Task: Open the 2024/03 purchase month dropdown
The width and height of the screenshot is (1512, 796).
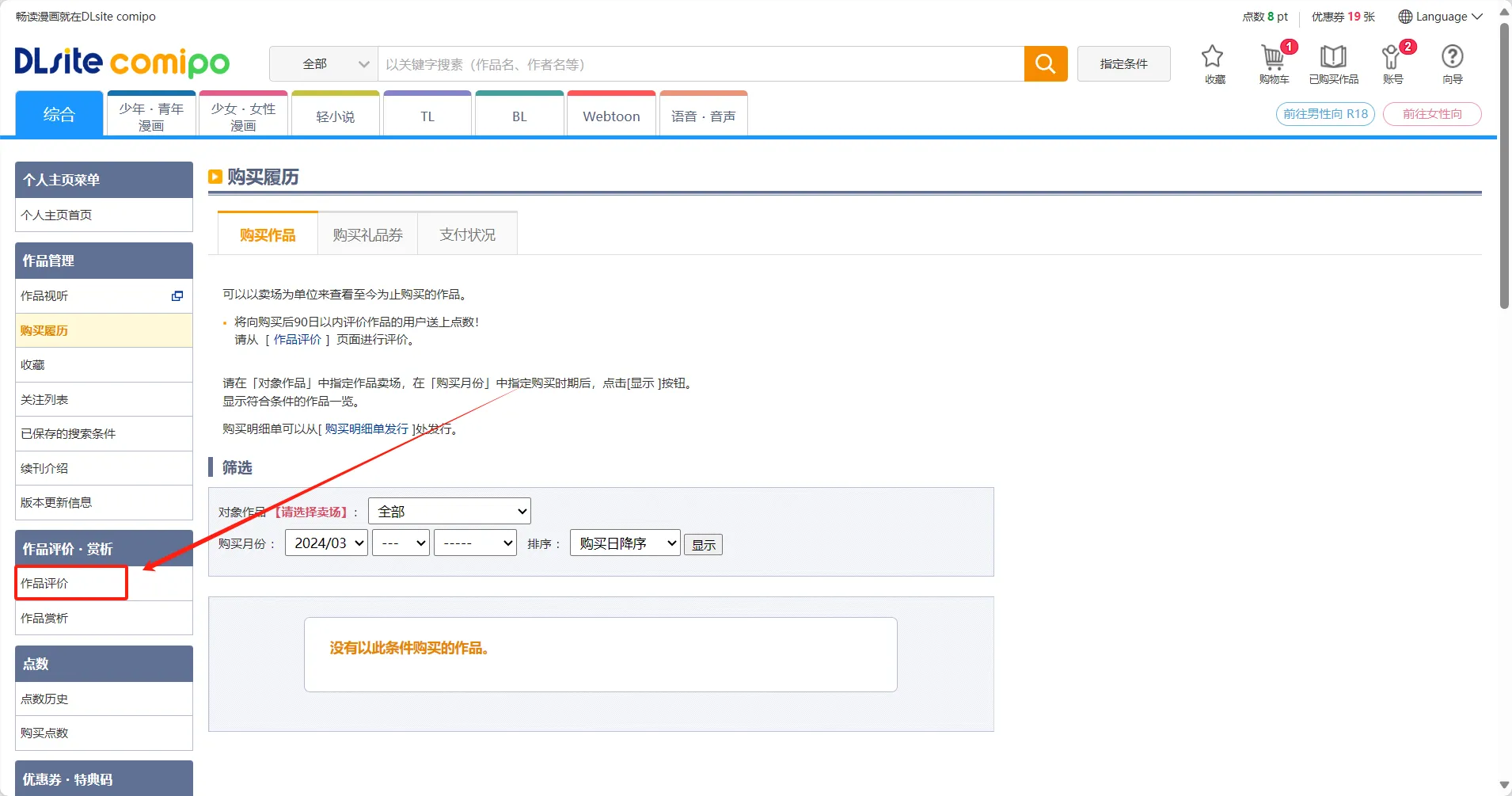Action: coord(326,543)
